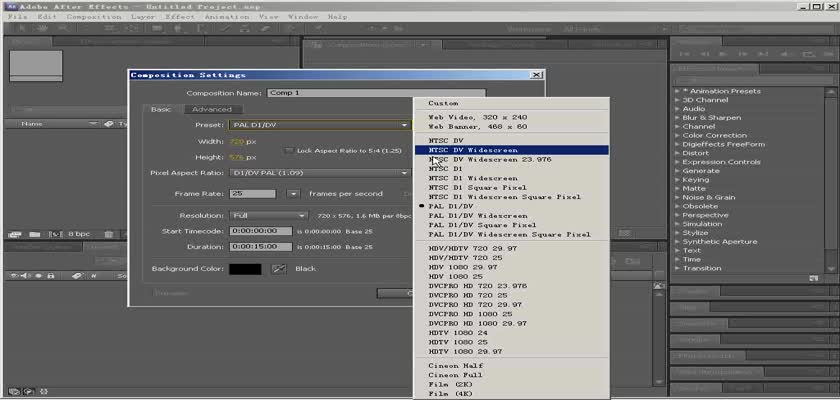The height and width of the screenshot is (400, 840).
Task: Select the Zoom tool in toolbar
Action: pos(64,28)
